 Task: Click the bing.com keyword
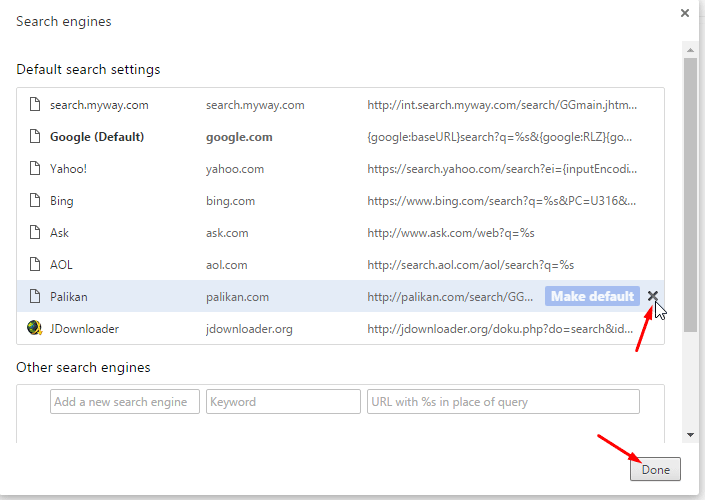[x=230, y=201]
